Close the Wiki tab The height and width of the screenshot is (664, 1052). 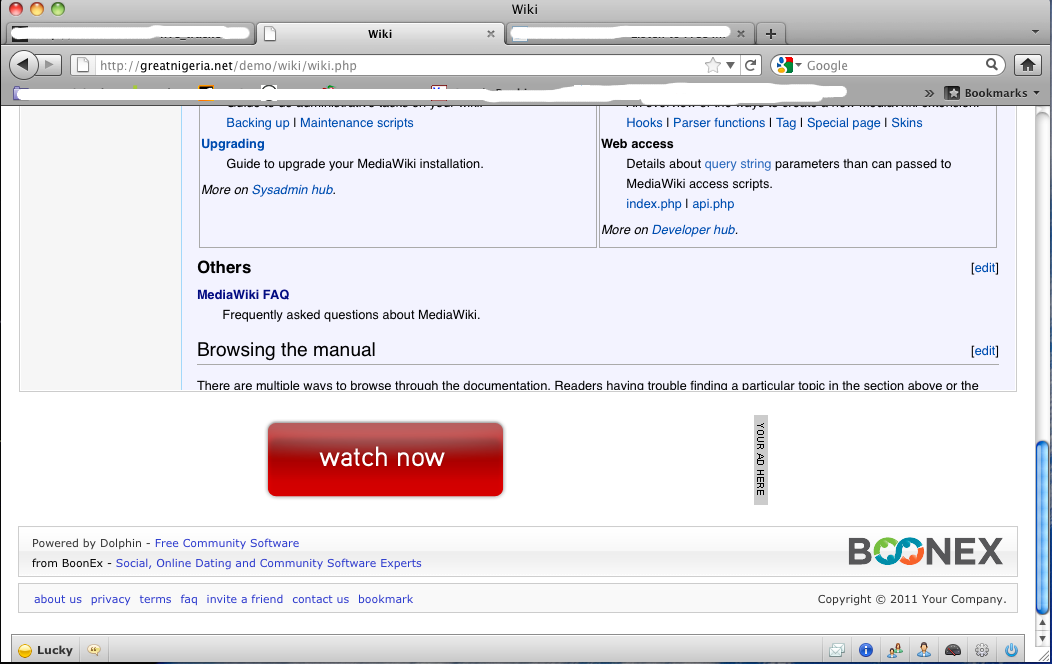(x=490, y=33)
